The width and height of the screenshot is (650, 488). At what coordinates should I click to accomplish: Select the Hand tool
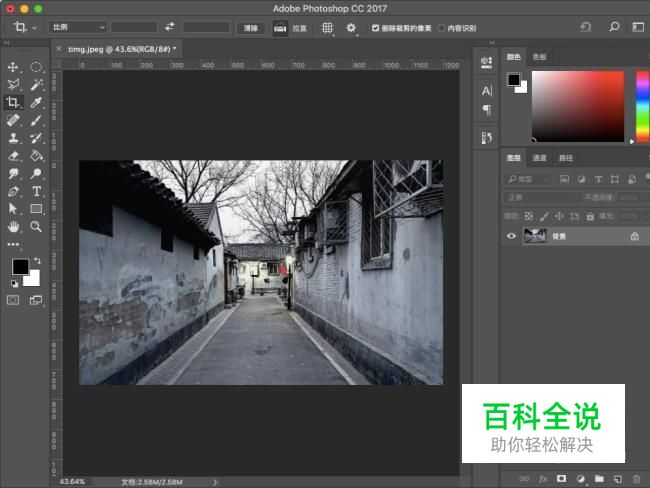click(14, 227)
